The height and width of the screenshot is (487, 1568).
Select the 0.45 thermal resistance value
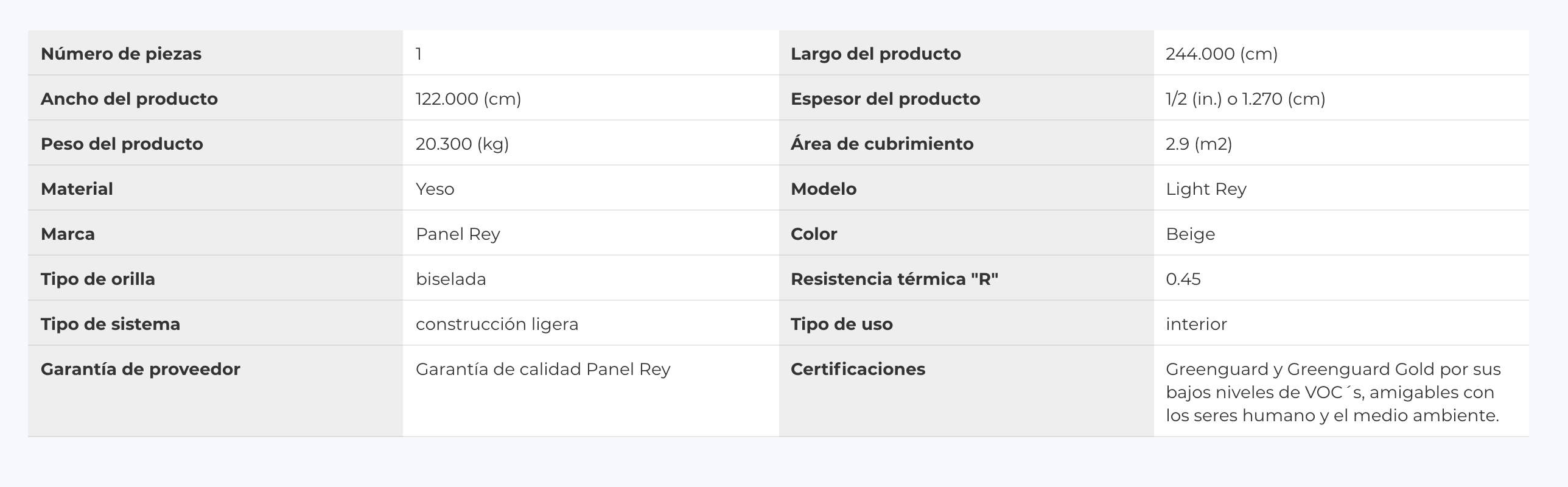[x=1183, y=279]
